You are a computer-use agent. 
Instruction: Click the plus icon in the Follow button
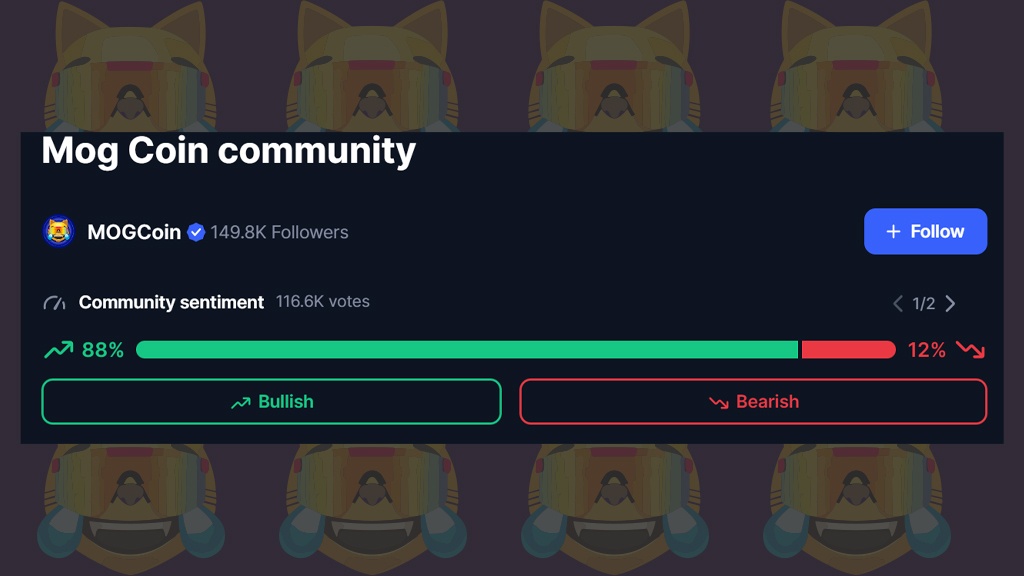894,232
